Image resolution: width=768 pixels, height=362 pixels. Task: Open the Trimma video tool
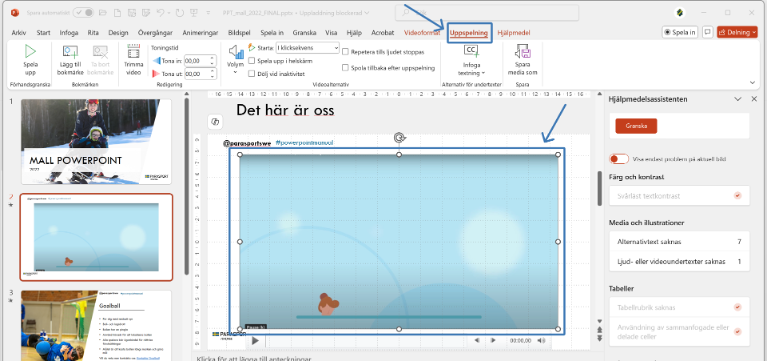pyautogui.click(x=133, y=60)
